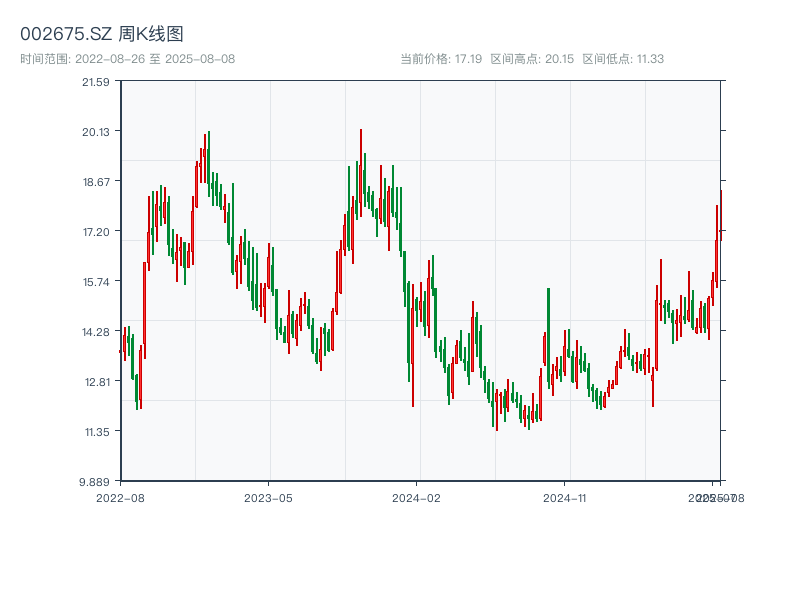Viewport: 800px width, 600px height.
Task: Click the interval low label 区间低点: 11.33
Action: pos(623,59)
